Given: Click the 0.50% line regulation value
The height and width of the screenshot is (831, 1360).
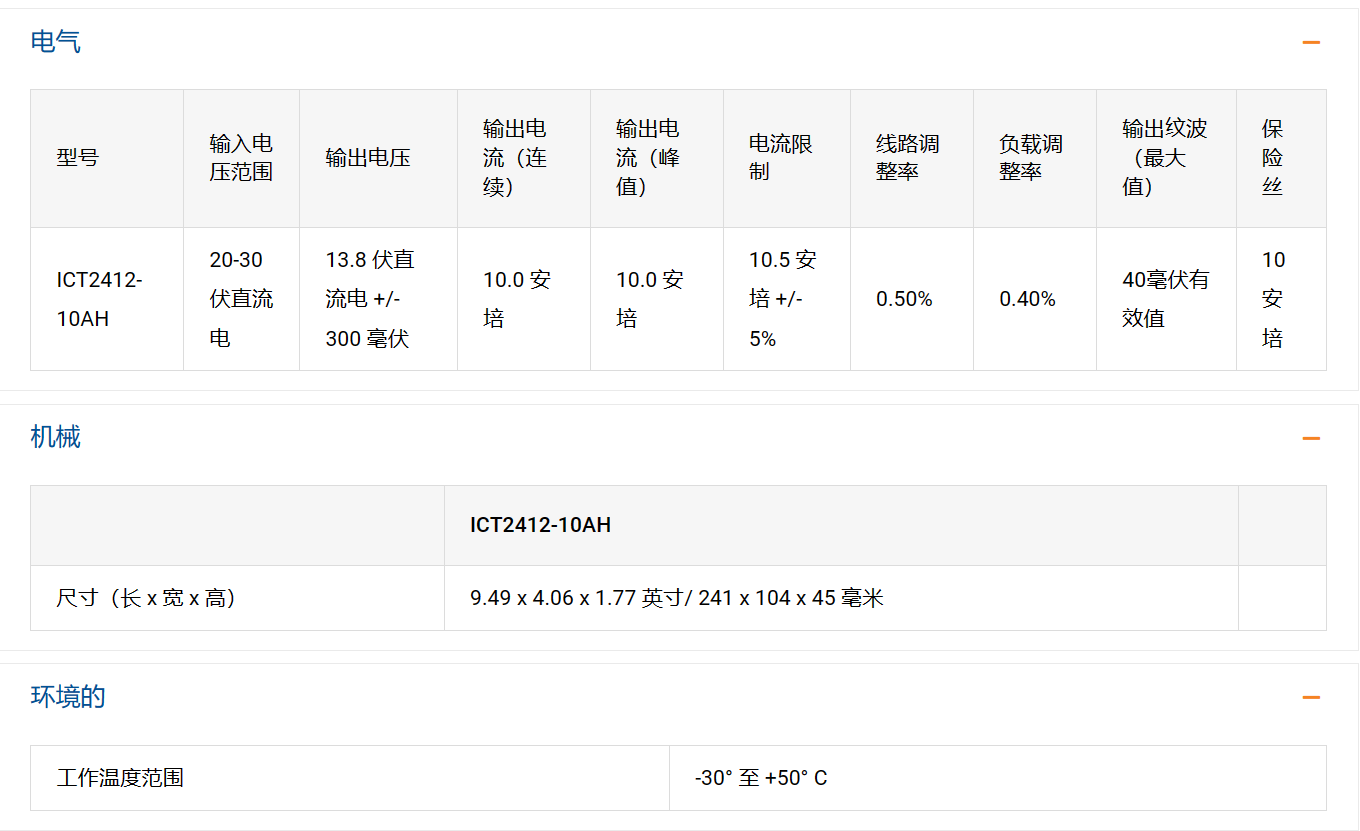Looking at the screenshot, I should 904,299.
